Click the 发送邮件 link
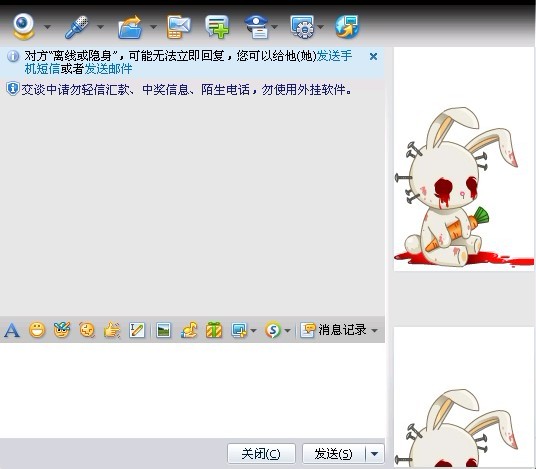The width and height of the screenshot is (536, 469). click(108, 69)
